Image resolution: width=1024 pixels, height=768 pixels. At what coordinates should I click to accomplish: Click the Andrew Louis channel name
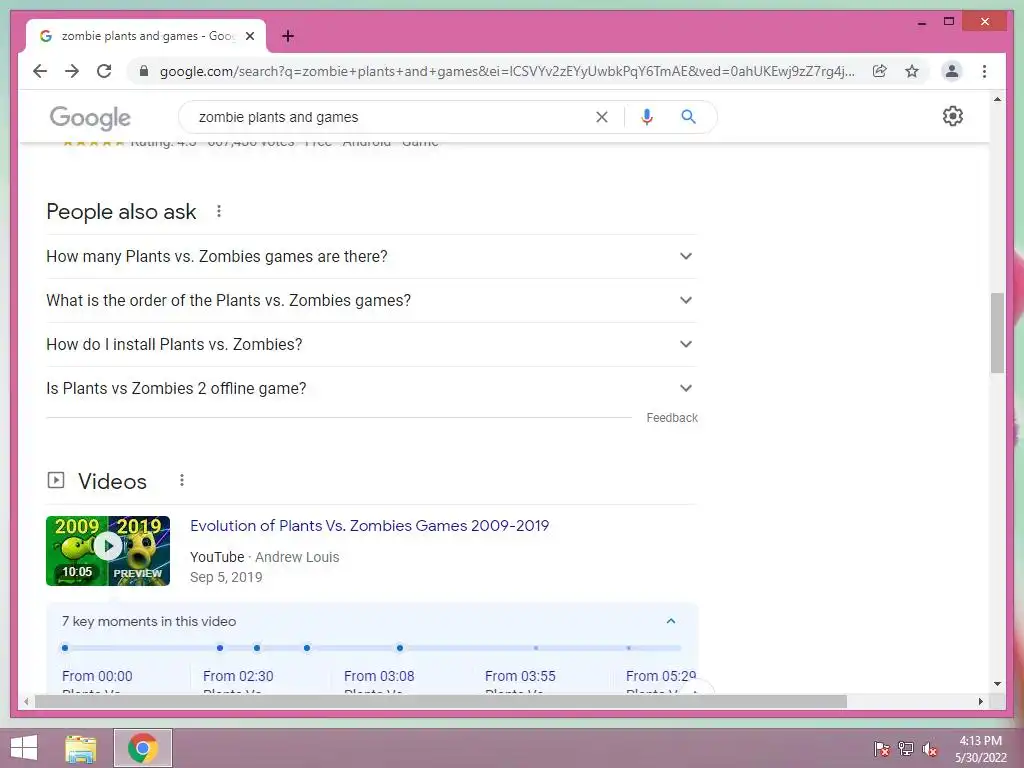(297, 557)
